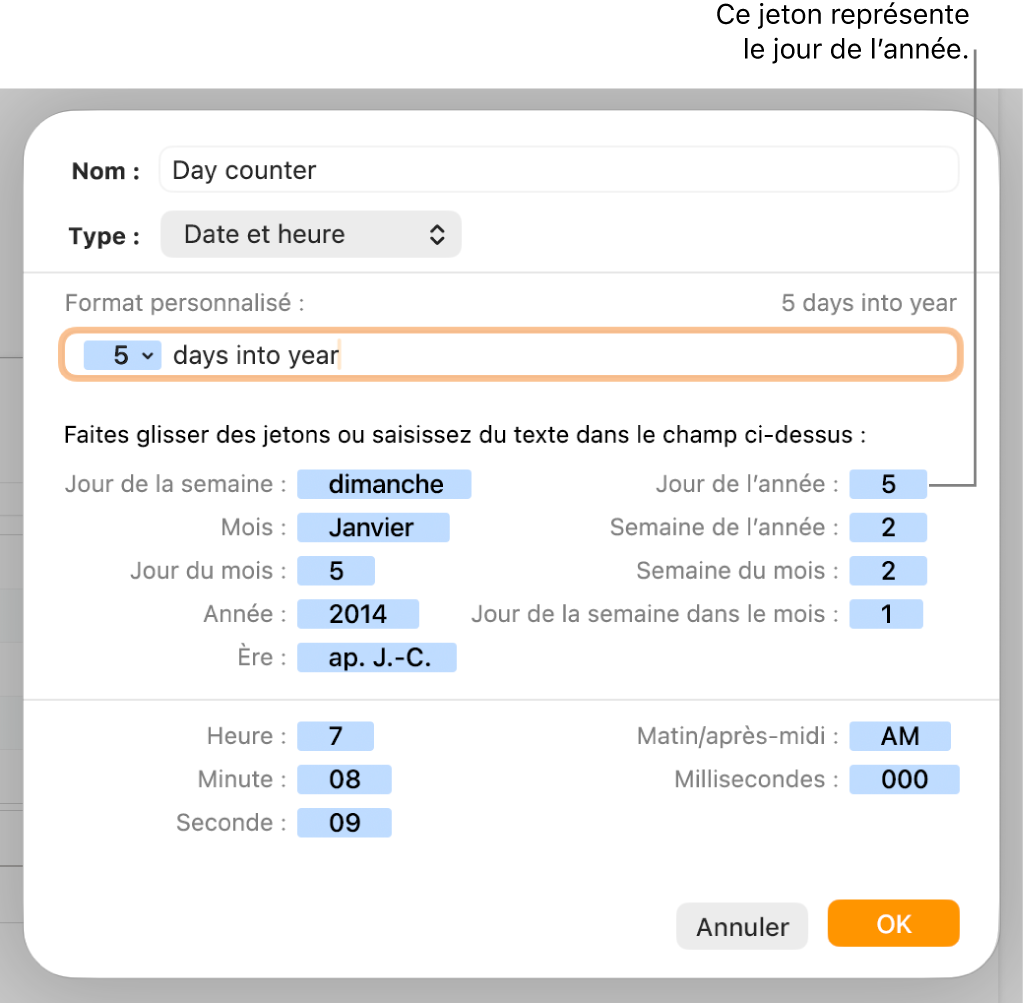Select the "Janvier" month token
Screen dimensions: 1024x1003
click(x=373, y=527)
